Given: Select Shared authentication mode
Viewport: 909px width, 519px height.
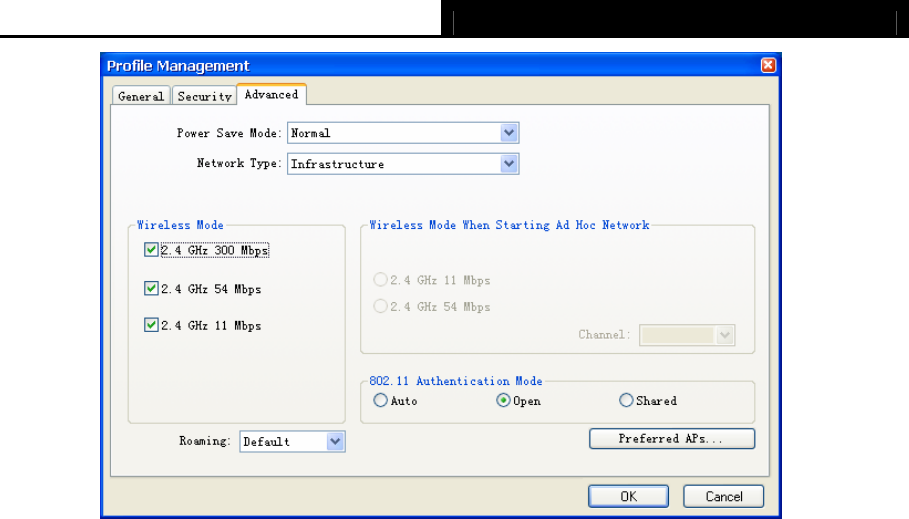Looking at the screenshot, I should 626,400.
